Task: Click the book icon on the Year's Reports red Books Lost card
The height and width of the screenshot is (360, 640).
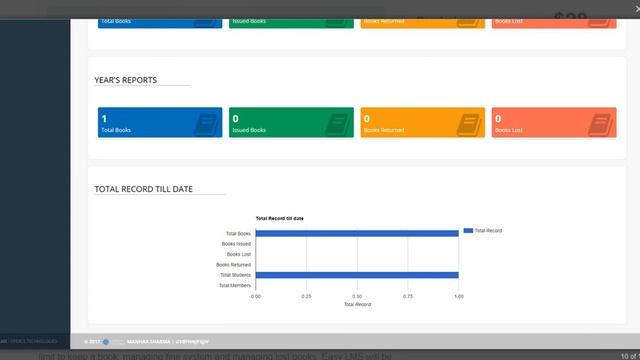Action: pos(600,124)
